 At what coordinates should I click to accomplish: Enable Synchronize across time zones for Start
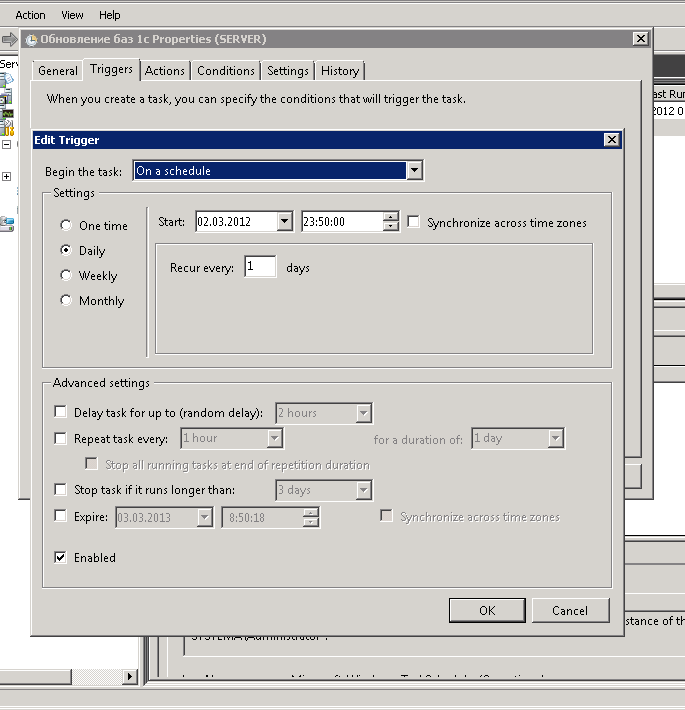[413, 222]
